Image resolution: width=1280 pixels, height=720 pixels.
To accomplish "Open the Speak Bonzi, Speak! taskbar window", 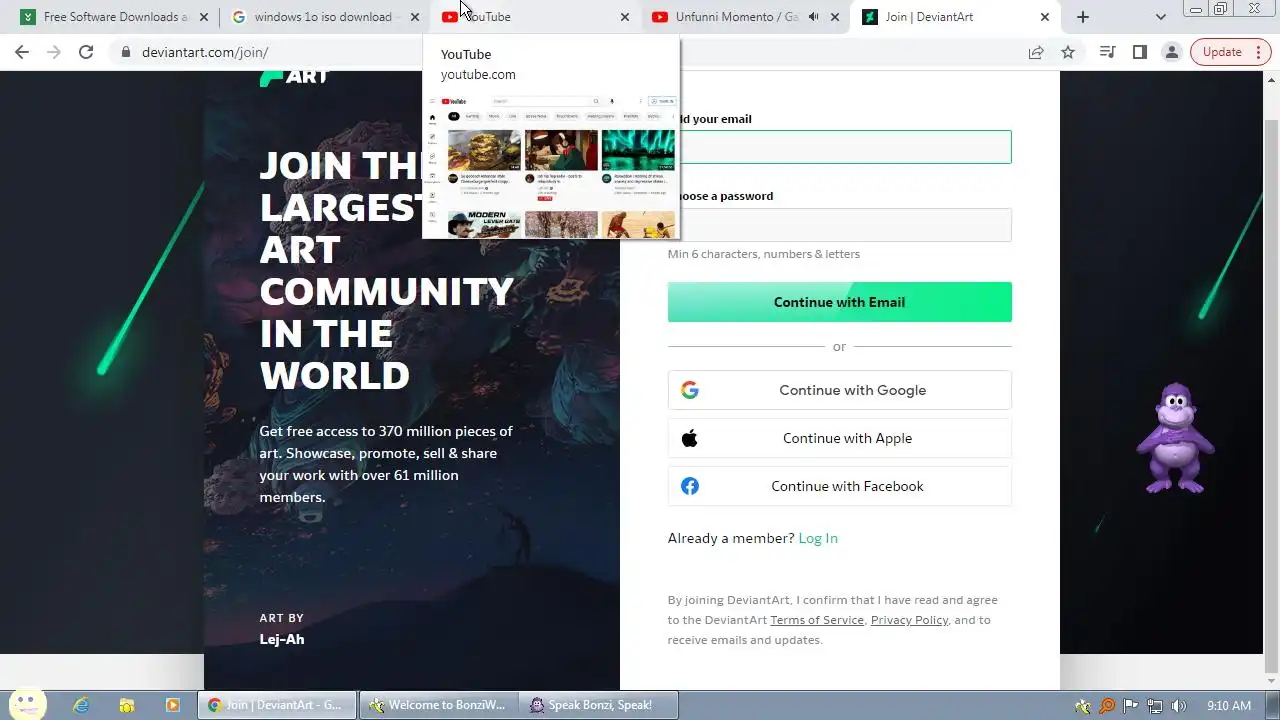I will pyautogui.click(x=600, y=705).
